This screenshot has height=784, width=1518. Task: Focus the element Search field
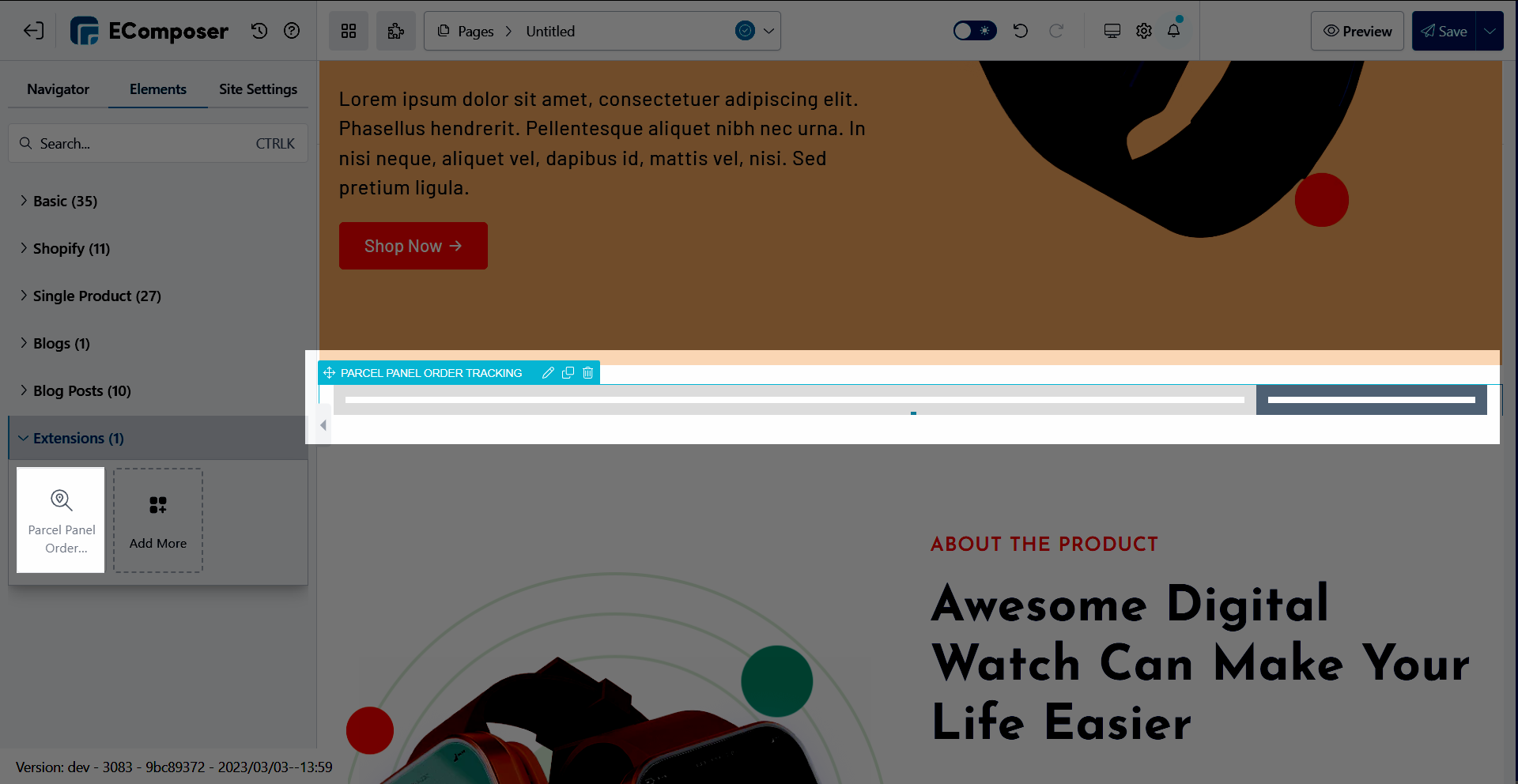[158, 143]
